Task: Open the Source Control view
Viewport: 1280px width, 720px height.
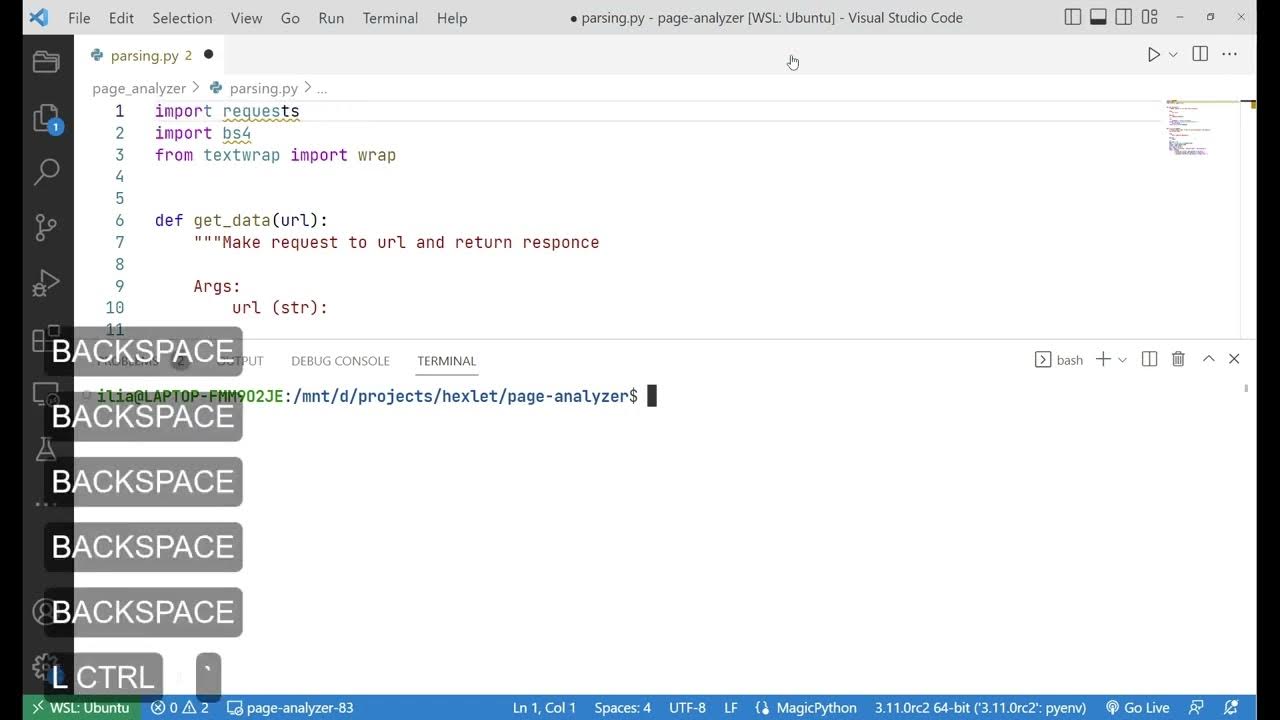Action: pyautogui.click(x=47, y=227)
